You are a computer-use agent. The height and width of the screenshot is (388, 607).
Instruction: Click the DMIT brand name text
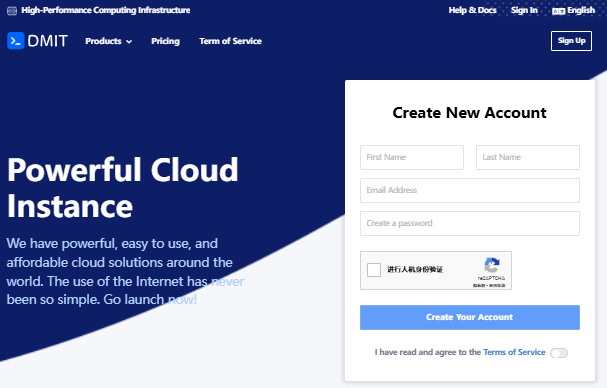pyautogui.click(x=48, y=41)
